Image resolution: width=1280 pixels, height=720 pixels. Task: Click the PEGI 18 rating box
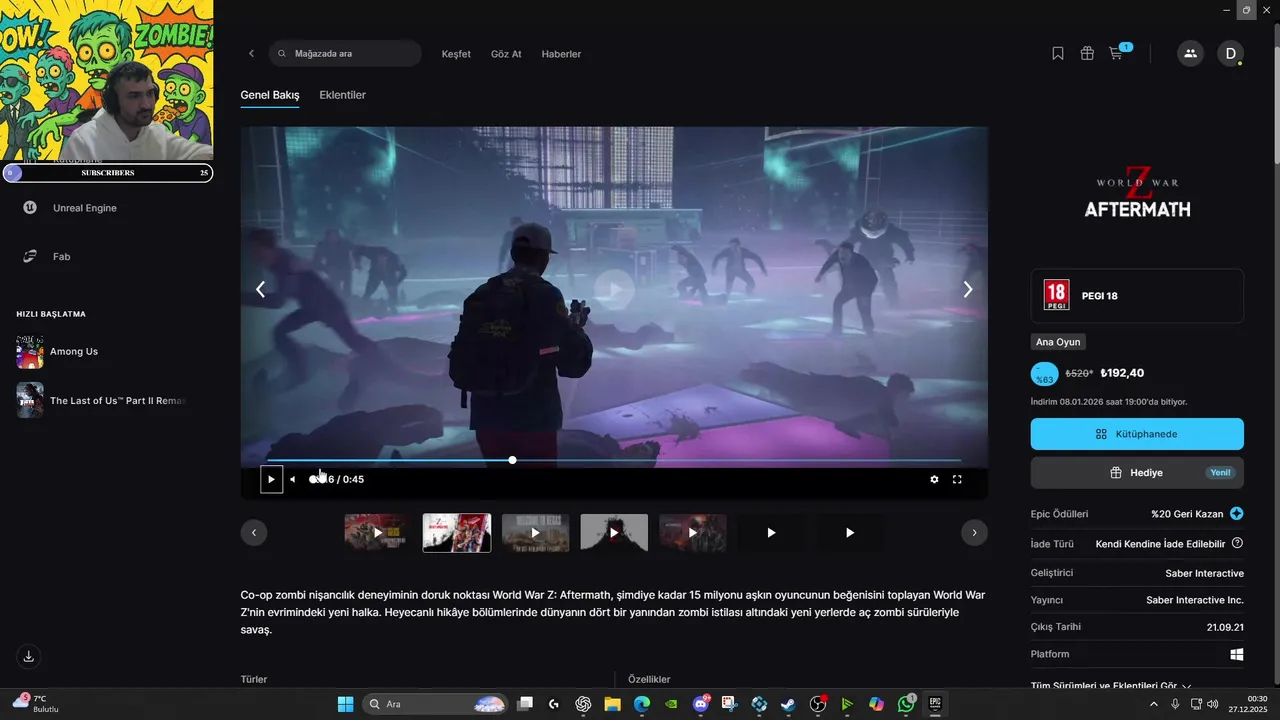1137,296
